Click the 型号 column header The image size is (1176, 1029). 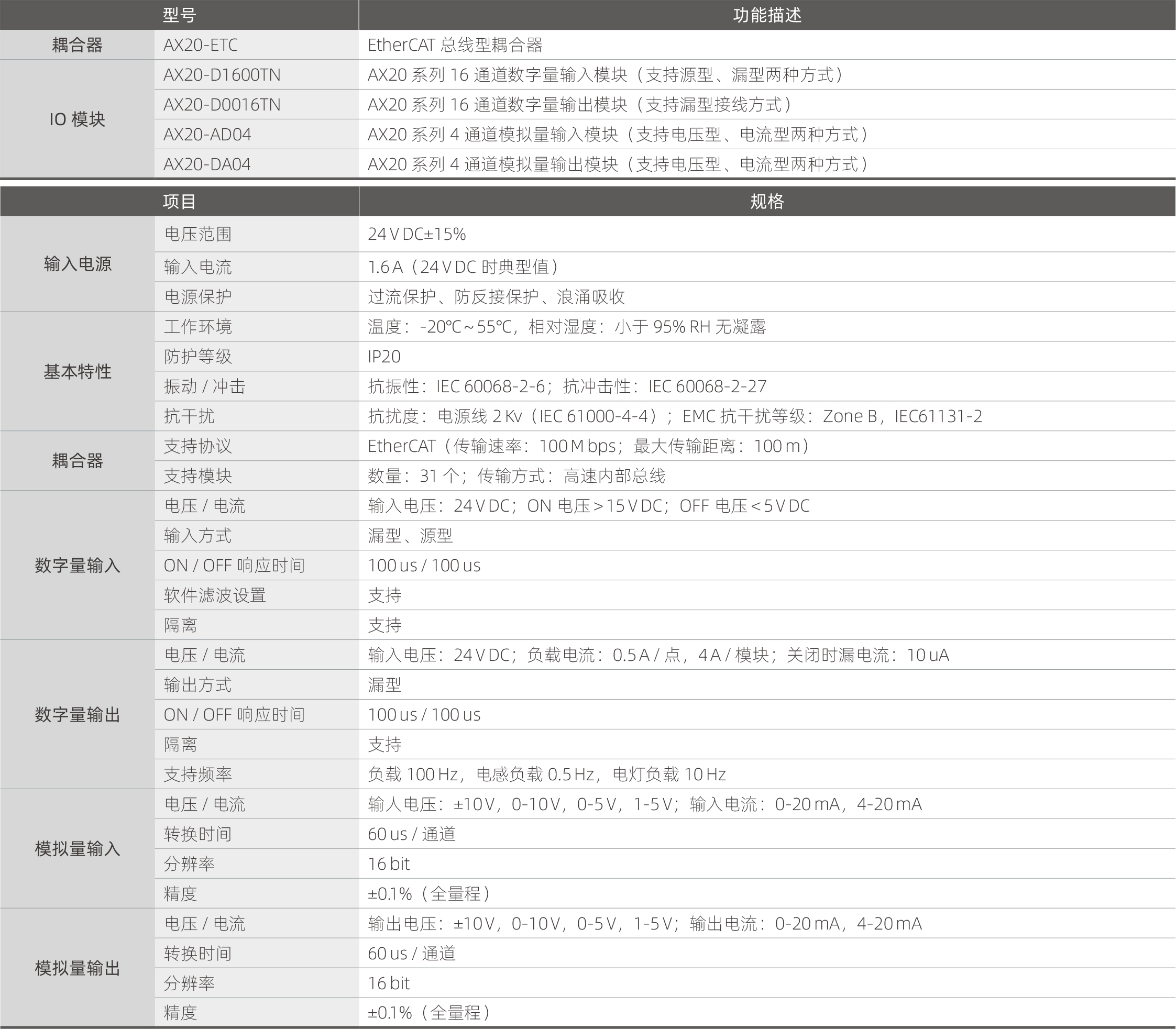(179, 16)
